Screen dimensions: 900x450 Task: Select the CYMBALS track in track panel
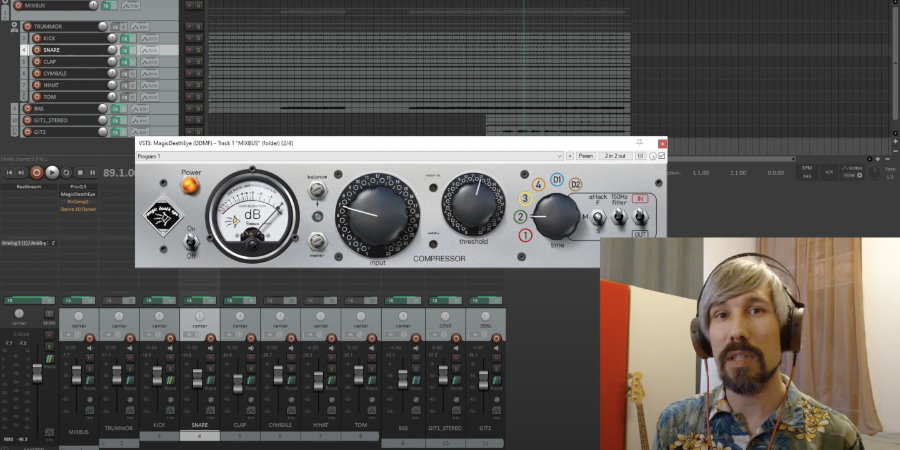[x=55, y=73]
